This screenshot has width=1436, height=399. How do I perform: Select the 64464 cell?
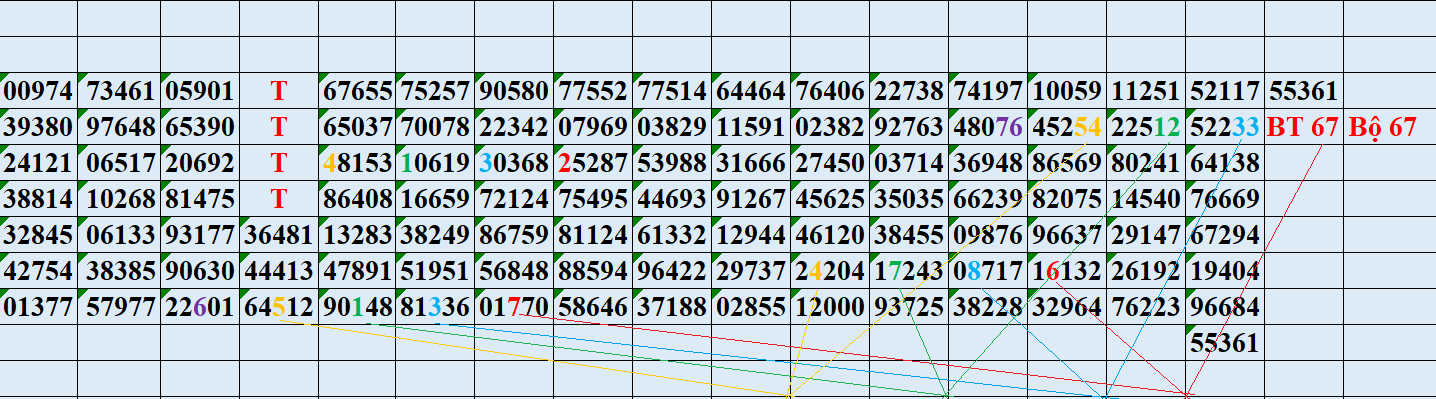coord(751,92)
